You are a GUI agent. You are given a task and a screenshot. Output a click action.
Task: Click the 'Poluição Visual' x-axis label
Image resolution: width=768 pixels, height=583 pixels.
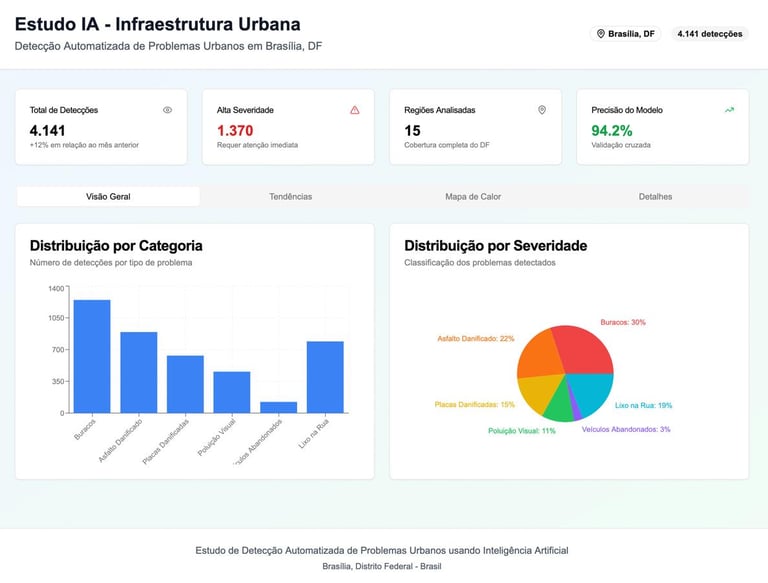pos(216,437)
